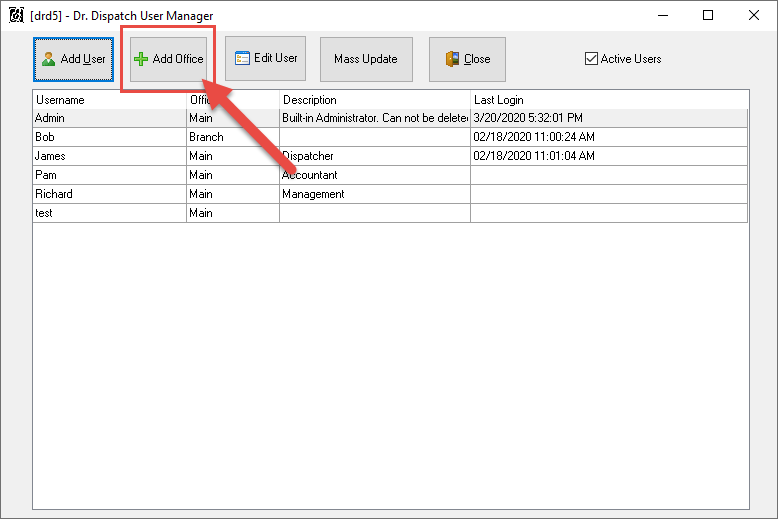The width and height of the screenshot is (778, 519).
Task: Close the User Manager window with X
Action: [x=754, y=15]
